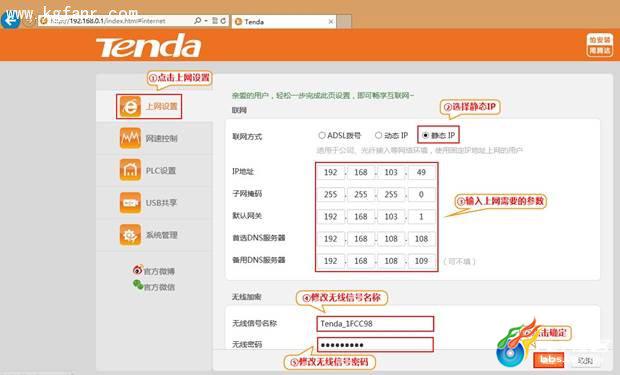Expand the address bar search dropdown arrow

click(206, 21)
